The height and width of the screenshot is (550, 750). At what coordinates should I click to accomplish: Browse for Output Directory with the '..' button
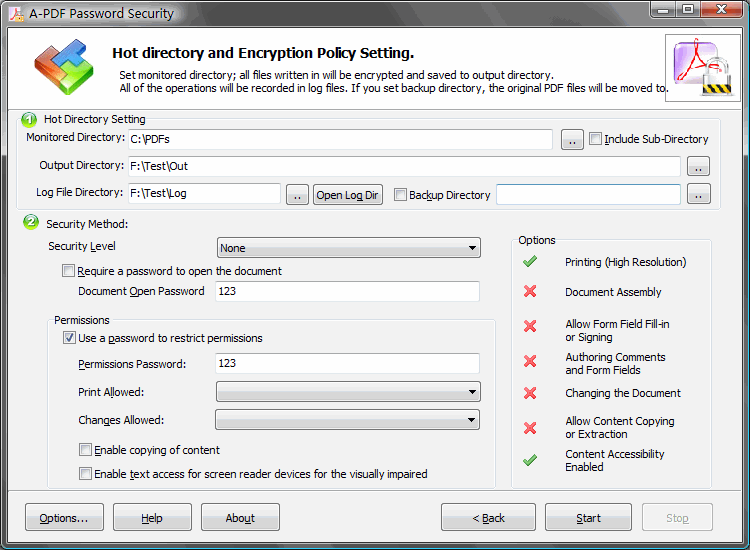[698, 166]
